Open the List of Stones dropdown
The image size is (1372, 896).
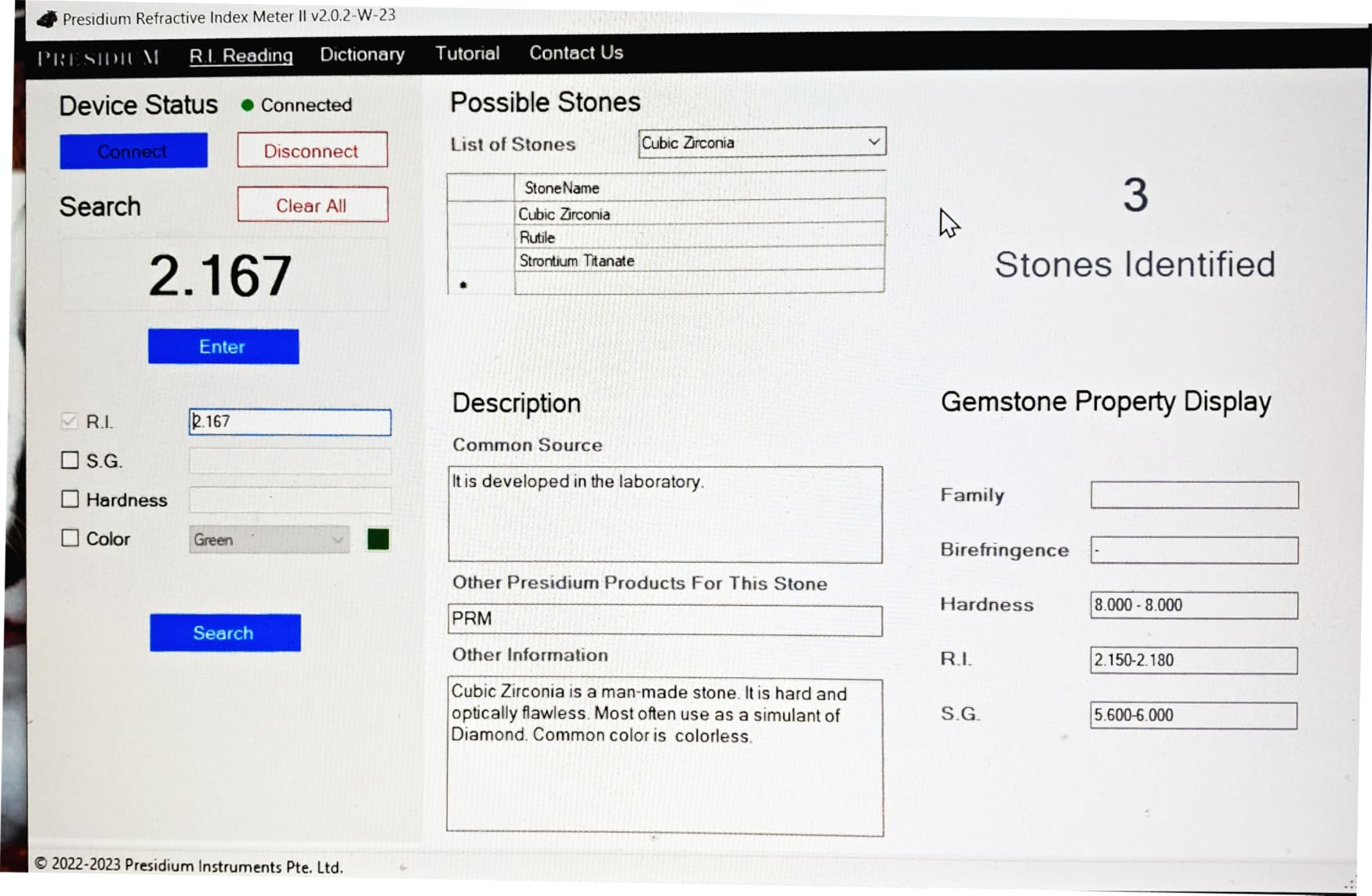(762, 143)
